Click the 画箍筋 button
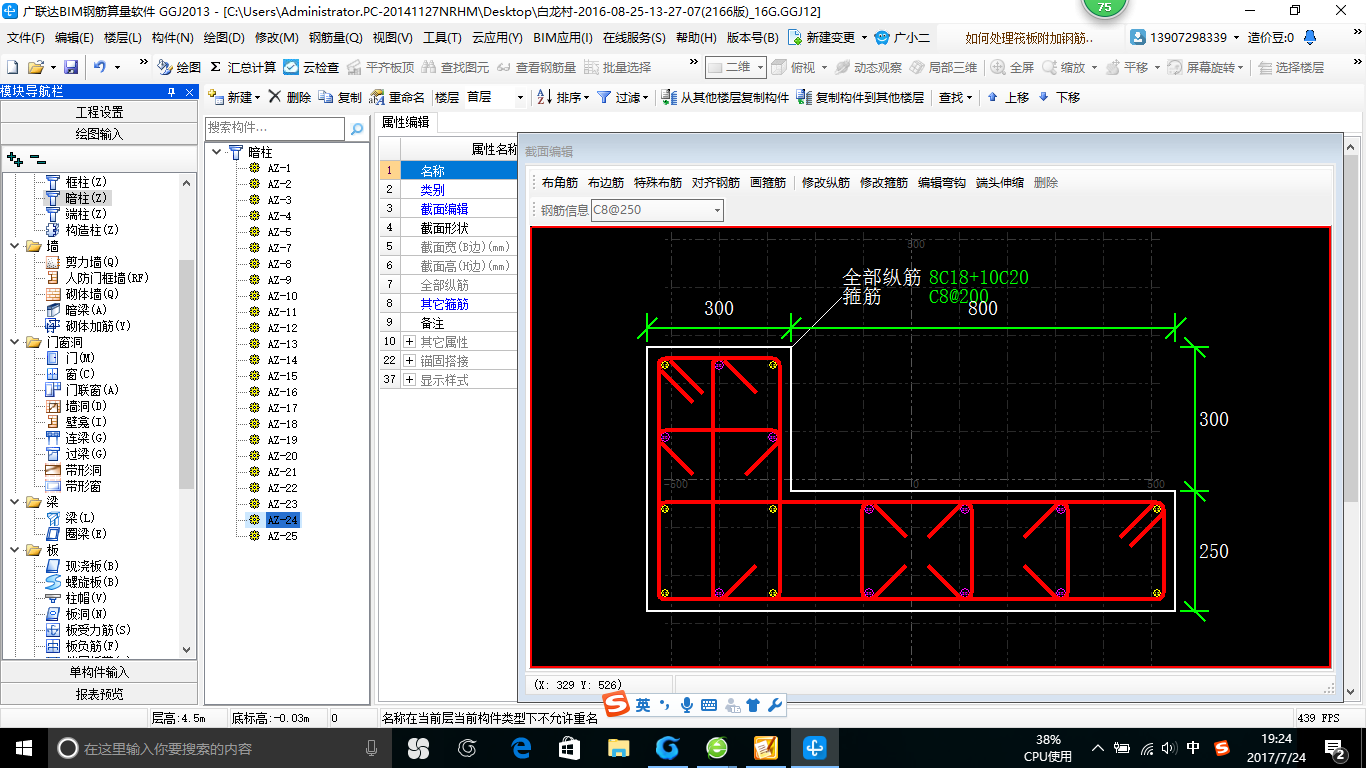1366x768 pixels. pos(768,183)
